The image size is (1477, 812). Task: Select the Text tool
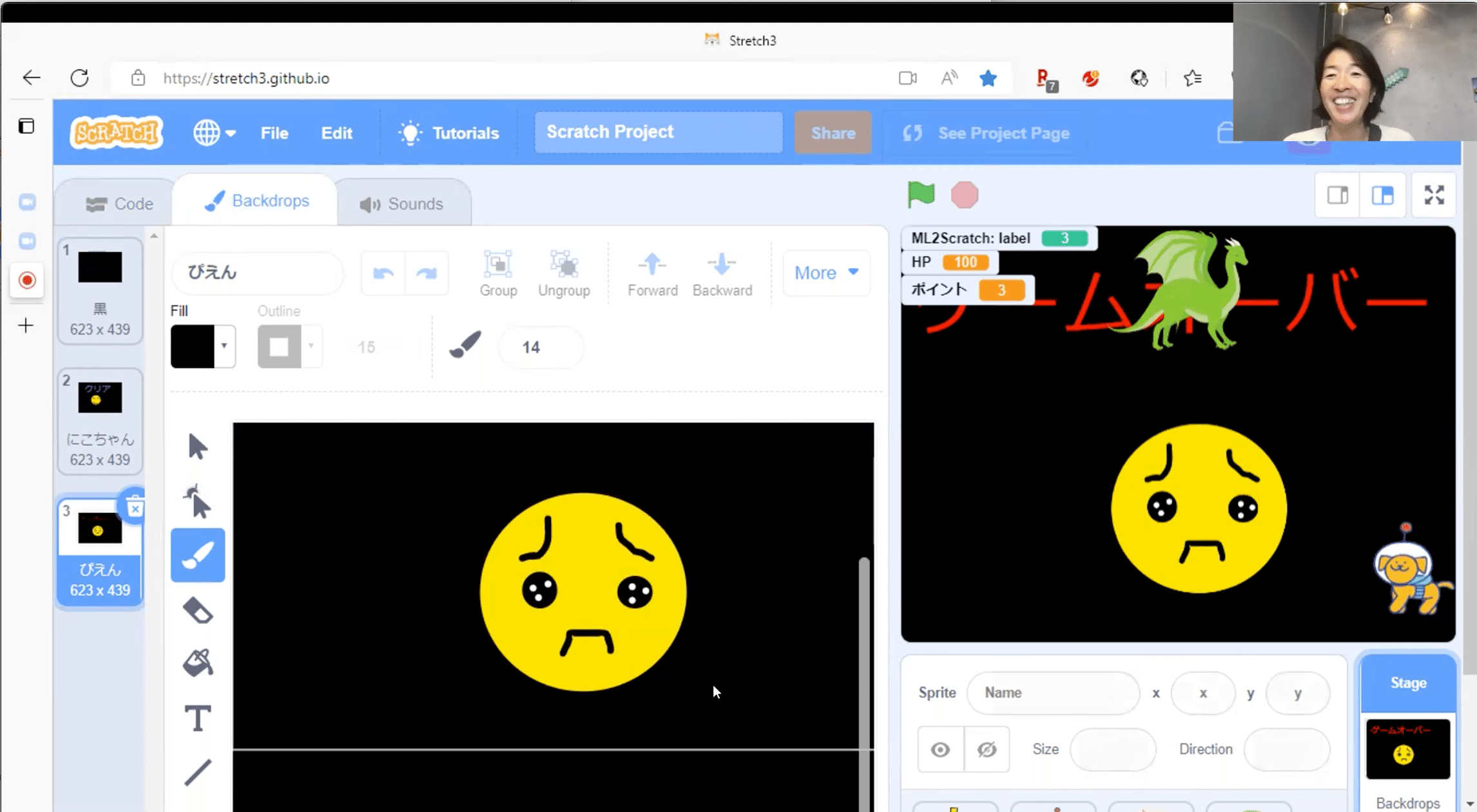pyautogui.click(x=198, y=717)
